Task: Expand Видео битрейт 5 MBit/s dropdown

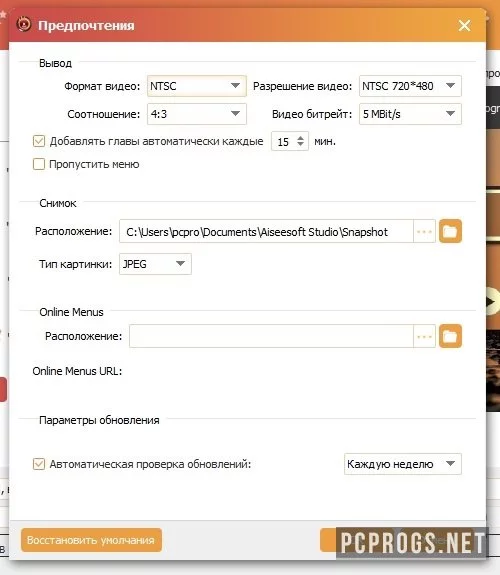Action: (x=410, y=114)
